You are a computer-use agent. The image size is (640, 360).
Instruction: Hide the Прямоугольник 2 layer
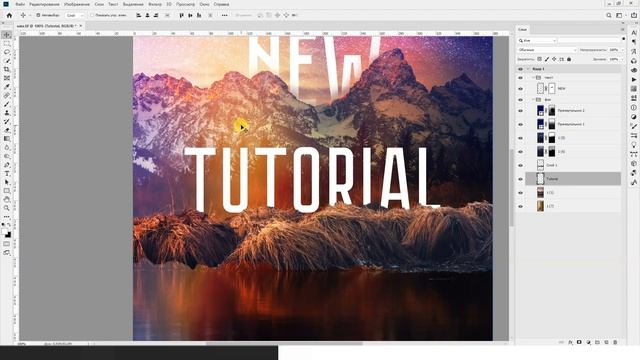click(520, 111)
